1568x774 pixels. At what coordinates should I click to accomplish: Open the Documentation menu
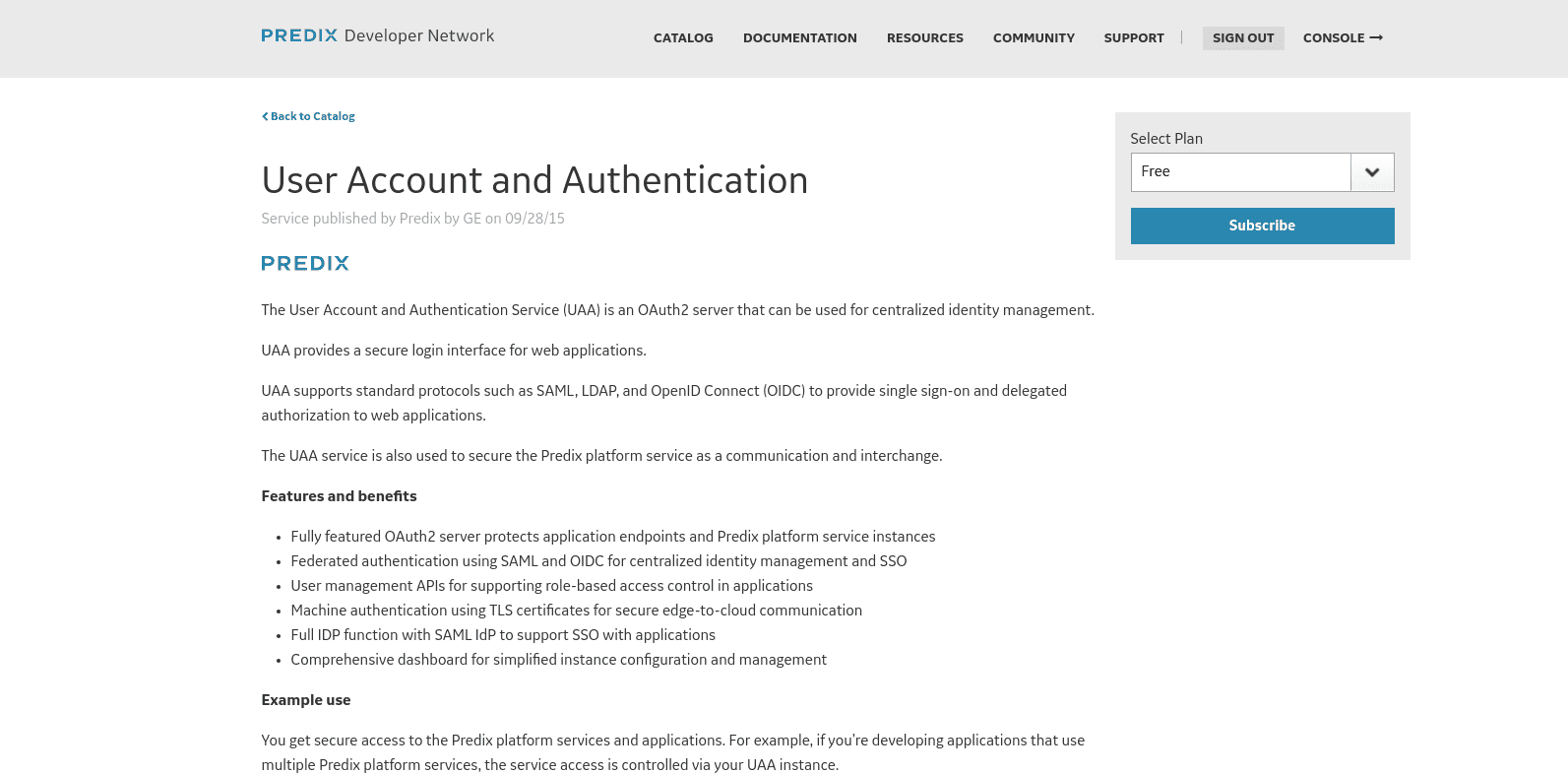point(800,38)
